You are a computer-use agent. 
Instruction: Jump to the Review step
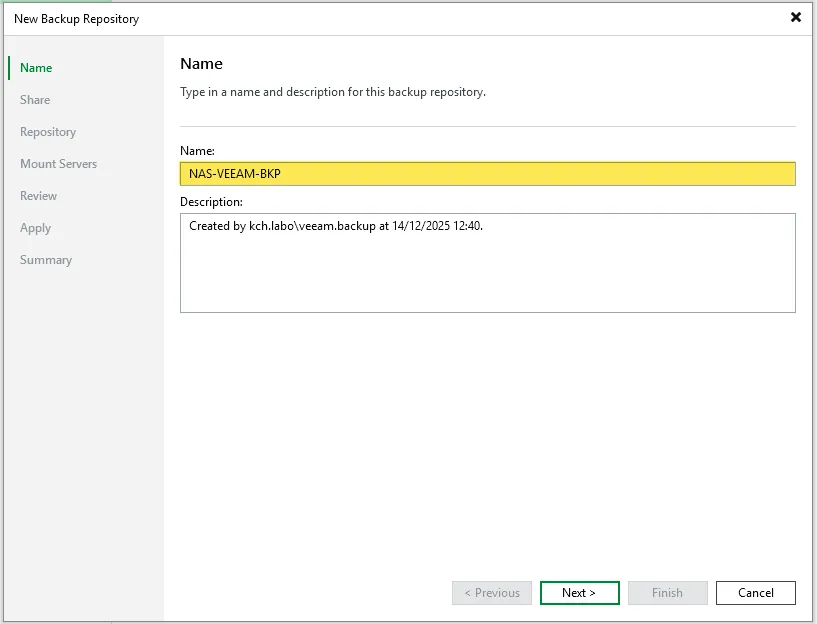click(x=38, y=196)
